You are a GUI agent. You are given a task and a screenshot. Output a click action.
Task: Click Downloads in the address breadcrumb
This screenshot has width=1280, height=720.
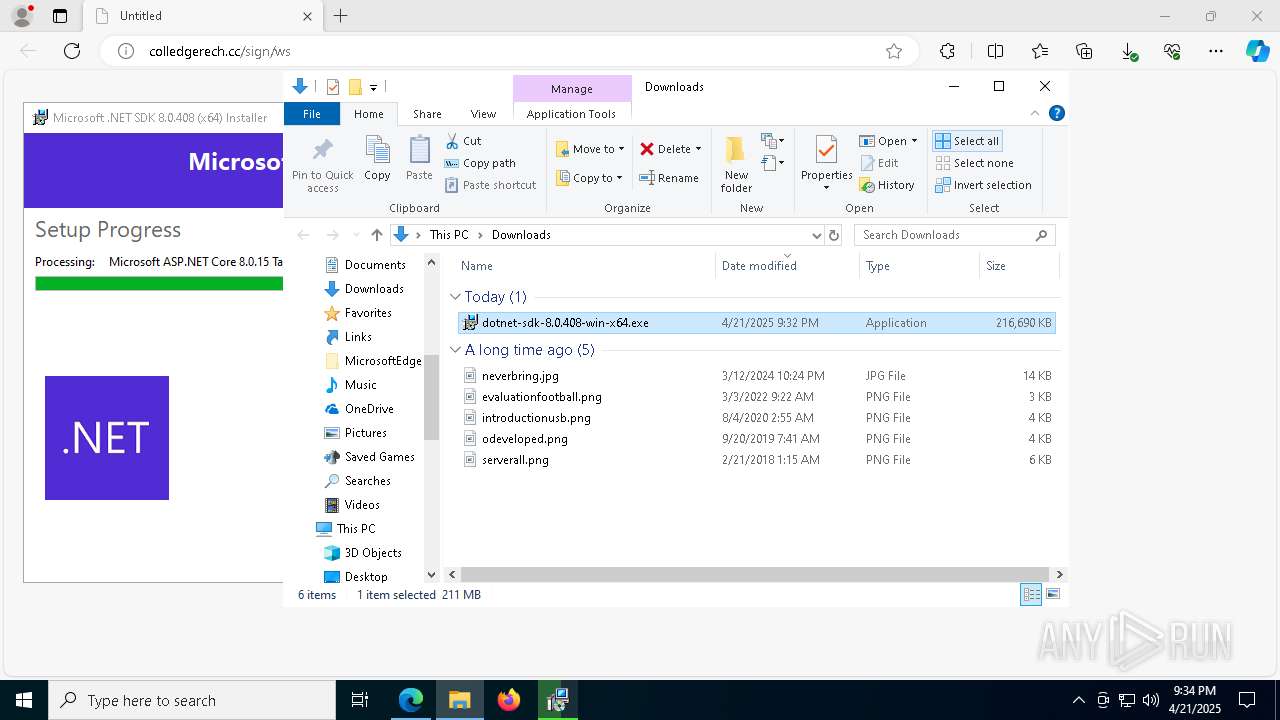pos(521,235)
